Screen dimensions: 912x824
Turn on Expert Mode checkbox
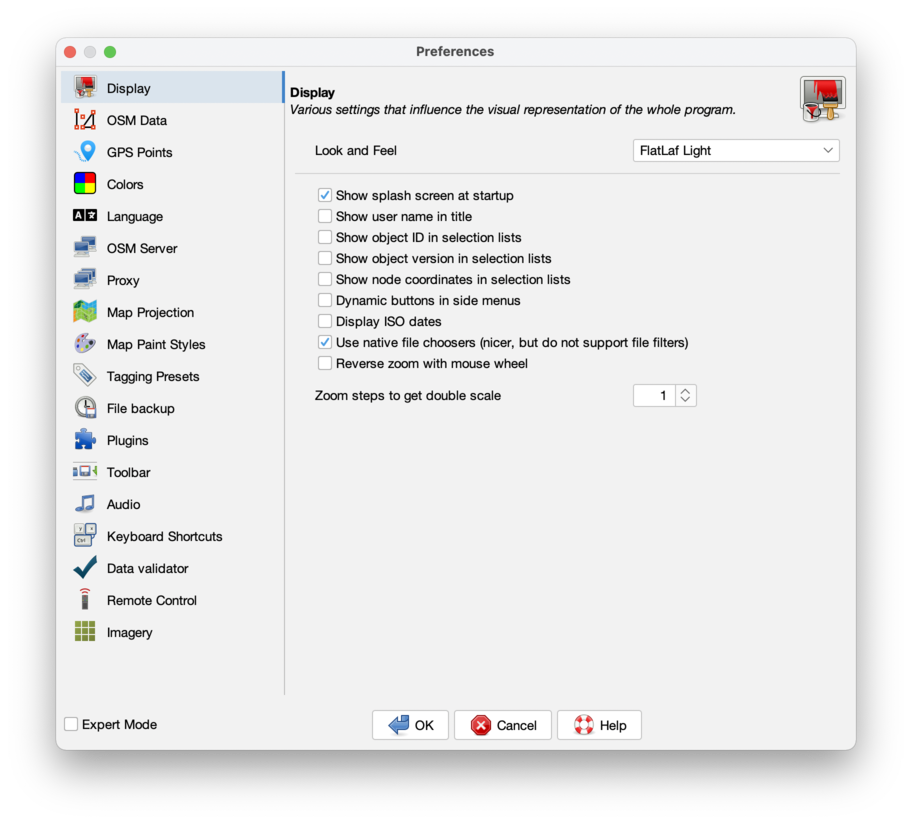click(71, 724)
